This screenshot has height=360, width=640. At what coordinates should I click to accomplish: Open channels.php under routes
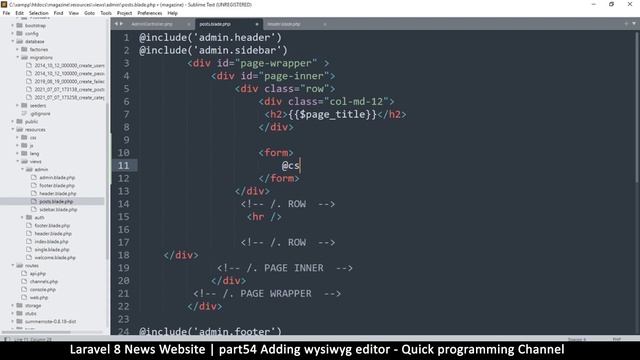pos(44,282)
